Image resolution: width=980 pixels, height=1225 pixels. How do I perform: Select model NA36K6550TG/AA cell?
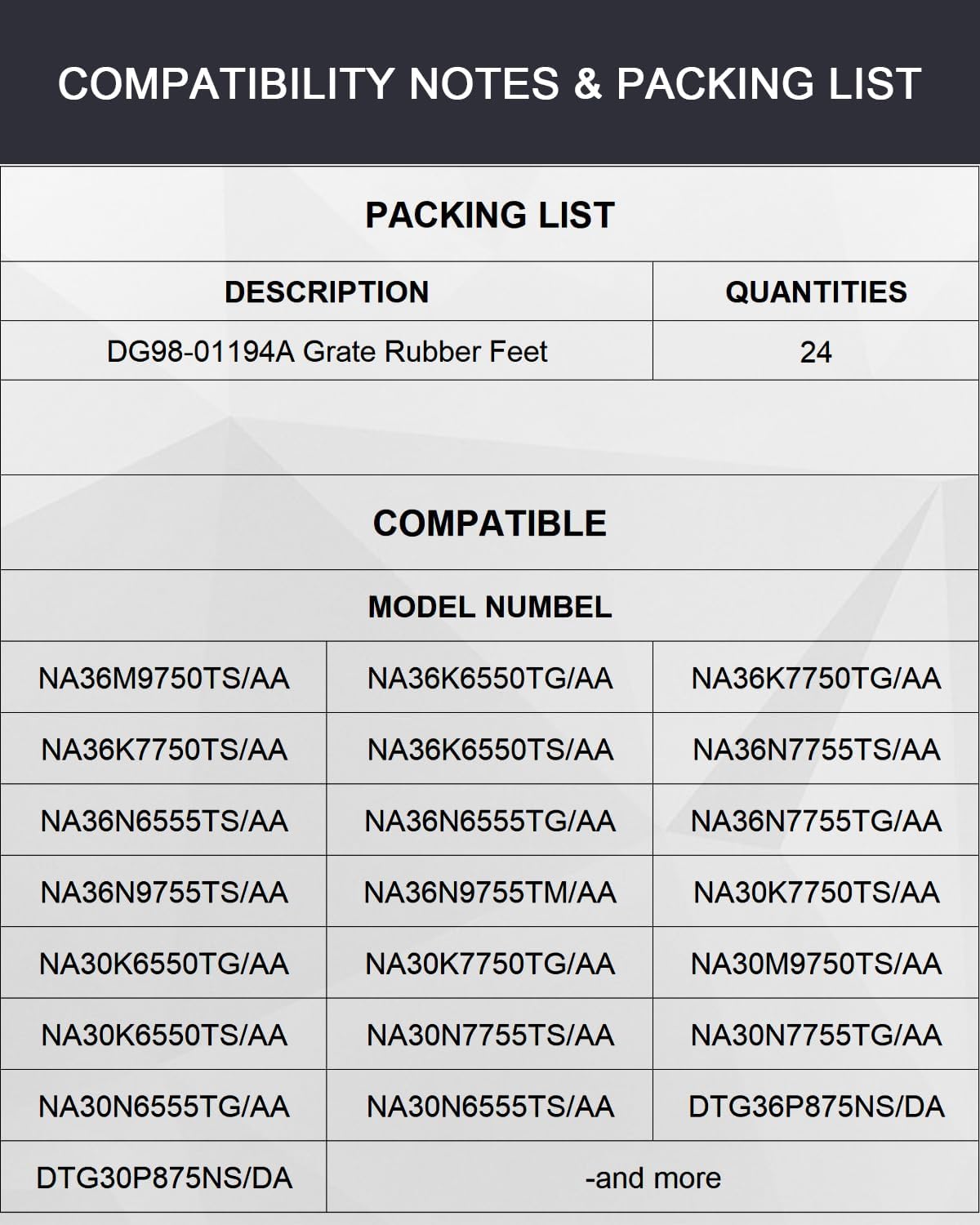click(490, 678)
